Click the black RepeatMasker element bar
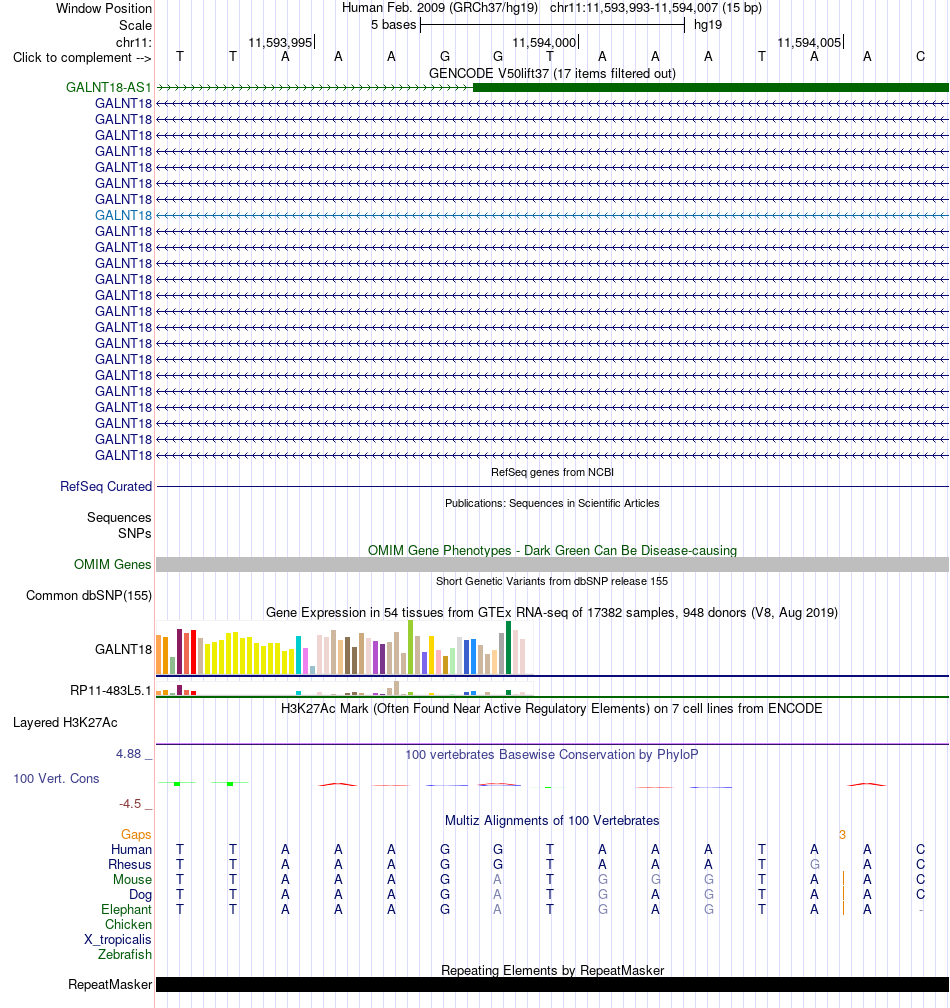This screenshot has height=1008, width=950. (552, 985)
